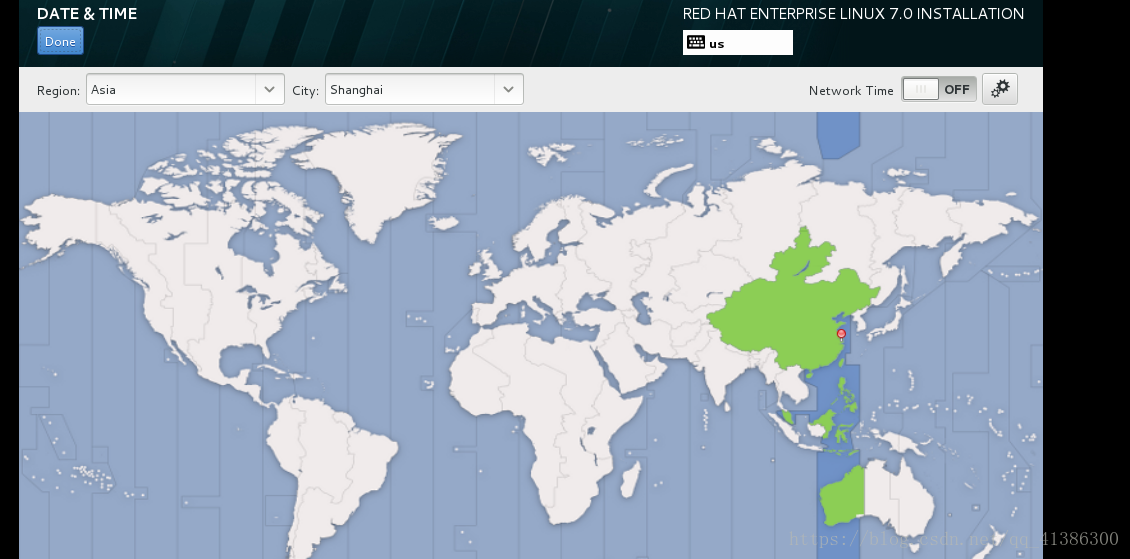Click the Region: label
The width and height of the screenshot is (1130, 559).
point(58,91)
